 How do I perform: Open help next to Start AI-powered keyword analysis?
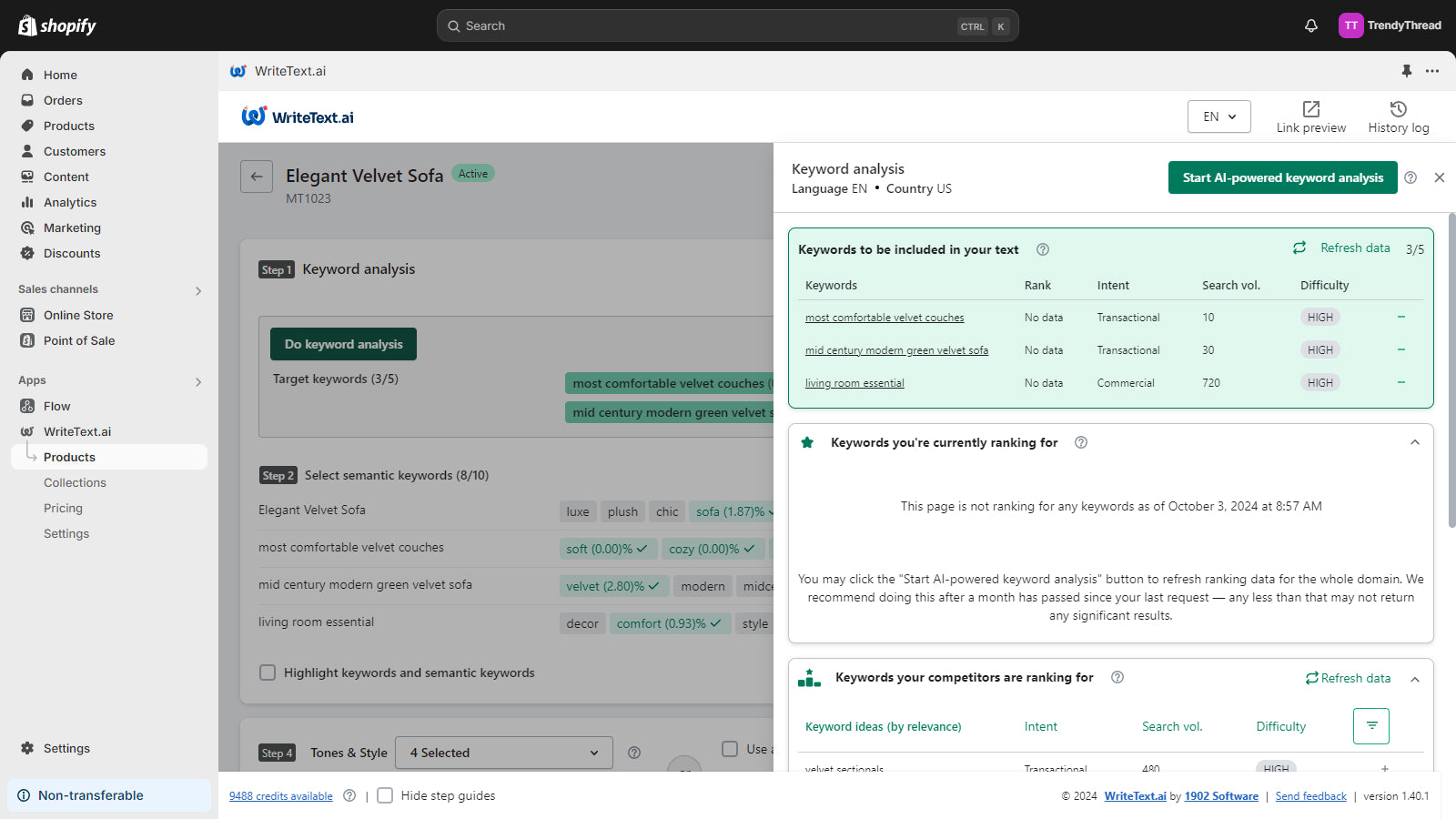[1410, 177]
